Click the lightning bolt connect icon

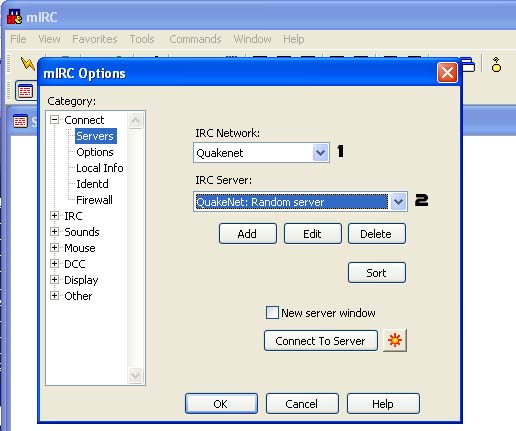[27, 63]
